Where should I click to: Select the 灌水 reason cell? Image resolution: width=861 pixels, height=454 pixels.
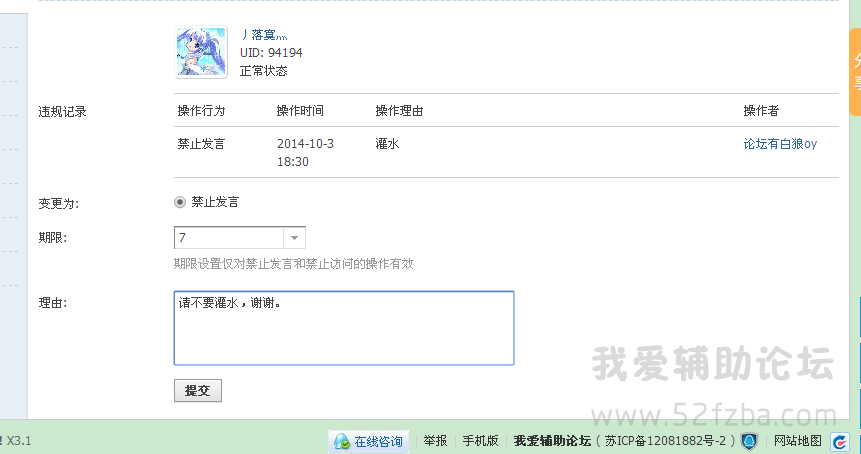pyautogui.click(x=387, y=144)
